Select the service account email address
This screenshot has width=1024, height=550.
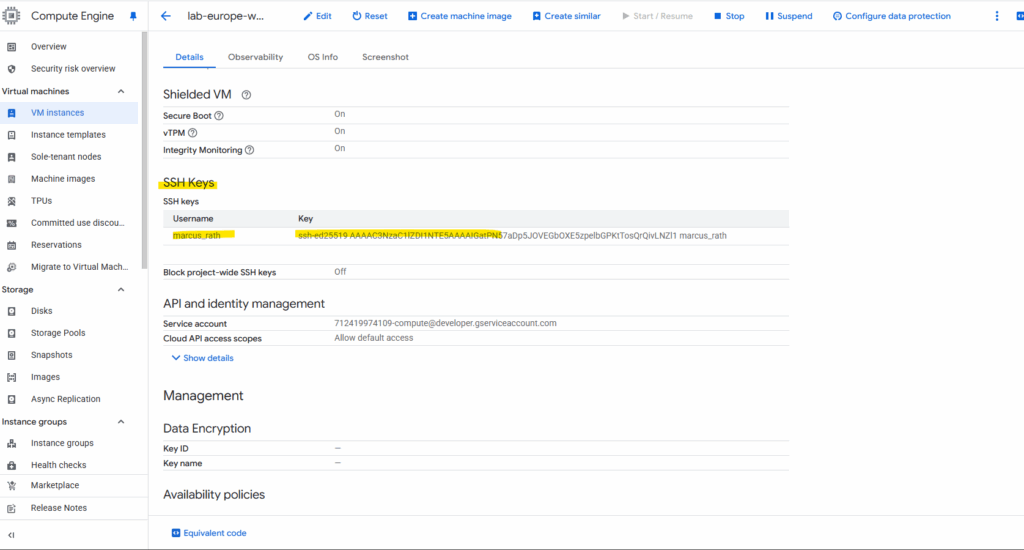(x=445, y=323)
